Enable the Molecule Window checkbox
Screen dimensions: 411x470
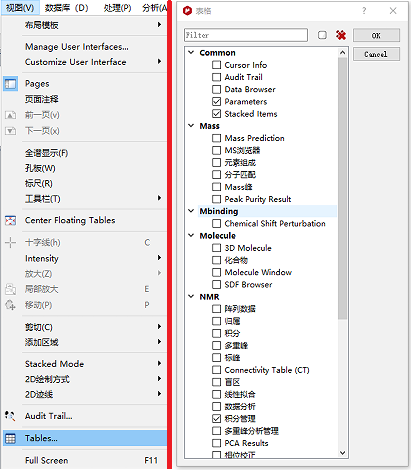point(216,272)
